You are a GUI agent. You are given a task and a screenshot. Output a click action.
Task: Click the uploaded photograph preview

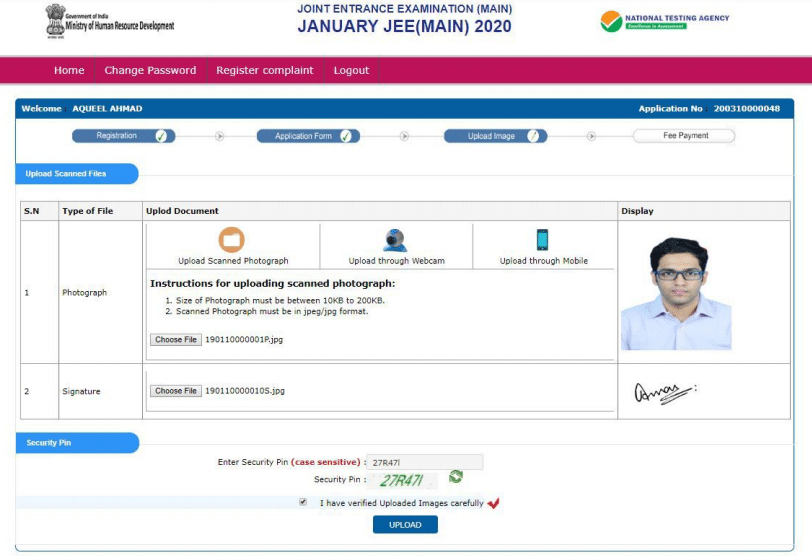676,294
